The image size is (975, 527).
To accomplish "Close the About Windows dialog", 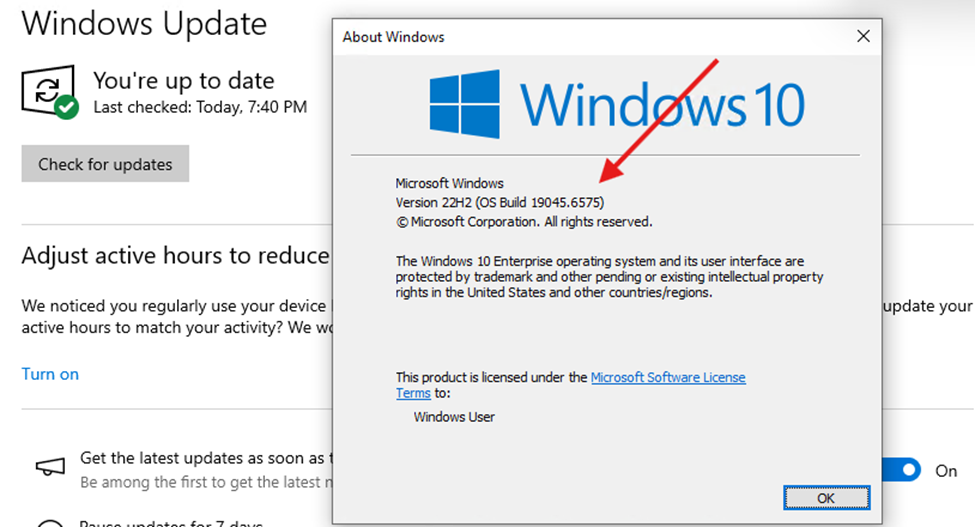I will pyautogui.click(x=863, y=37).
